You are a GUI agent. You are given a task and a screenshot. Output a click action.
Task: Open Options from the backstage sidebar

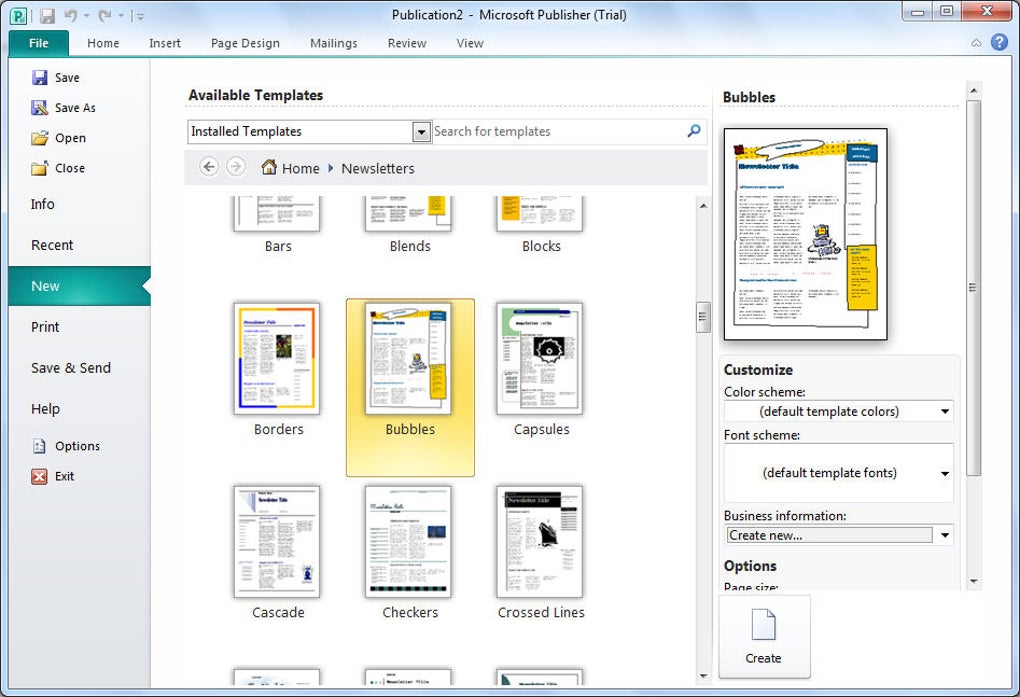76,446
